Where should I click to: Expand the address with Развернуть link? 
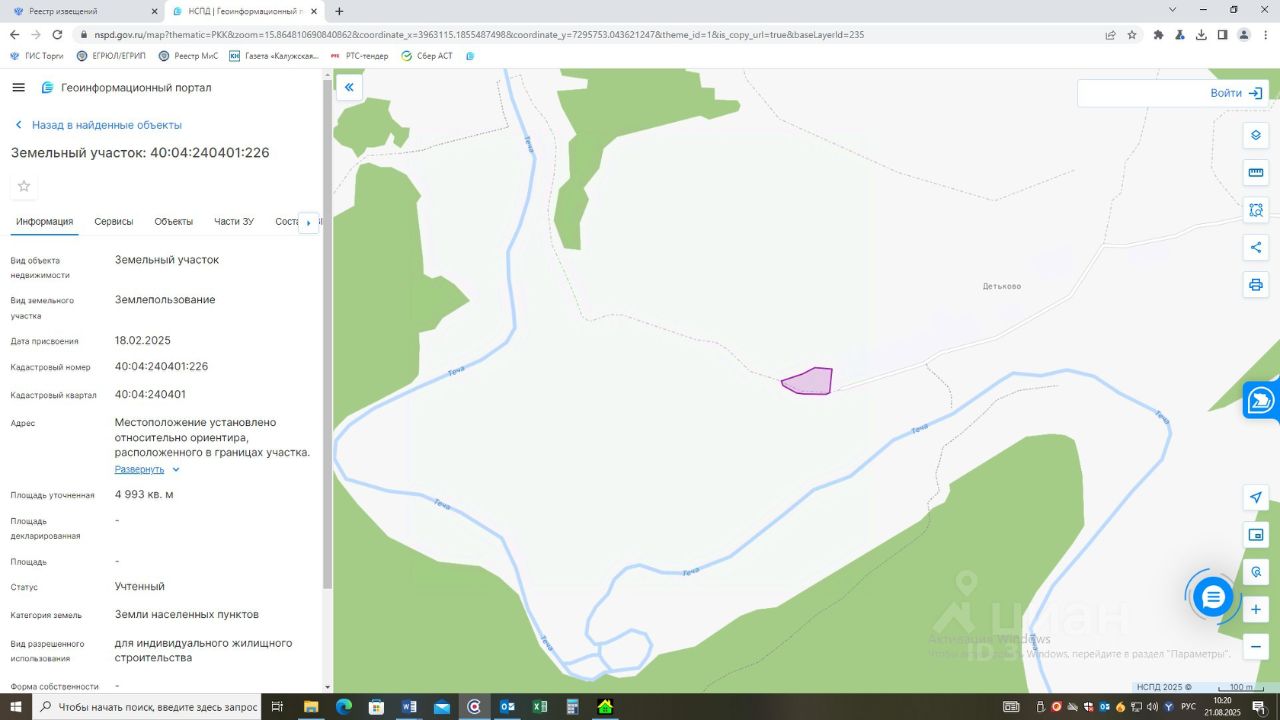pyautogui.click(x=147, y=469)
